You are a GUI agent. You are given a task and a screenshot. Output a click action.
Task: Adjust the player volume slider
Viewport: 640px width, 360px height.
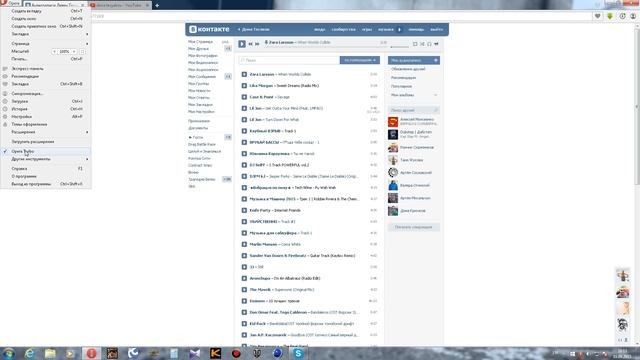coord(399,47)
